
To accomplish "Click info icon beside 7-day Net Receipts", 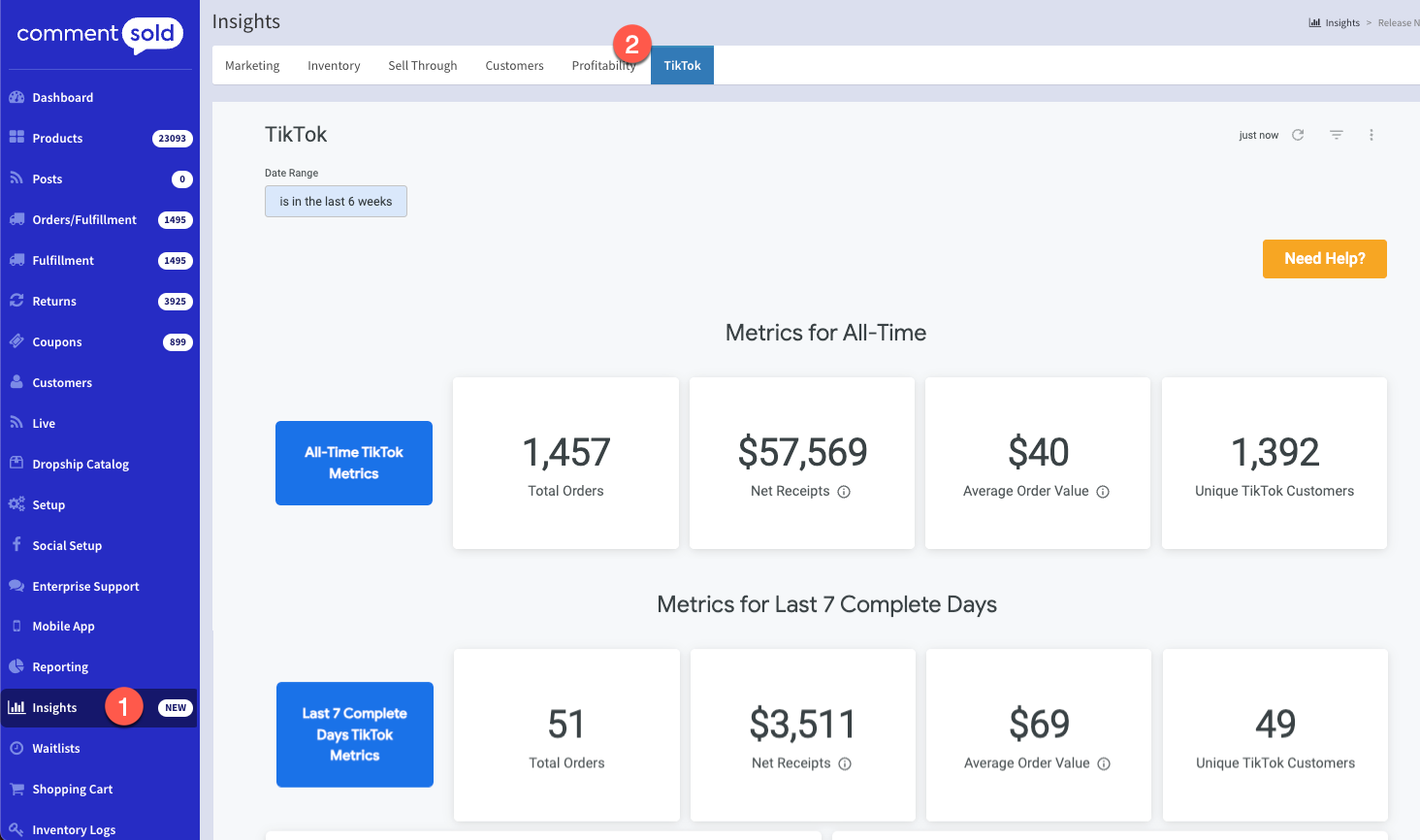I will tap(845, 764).
